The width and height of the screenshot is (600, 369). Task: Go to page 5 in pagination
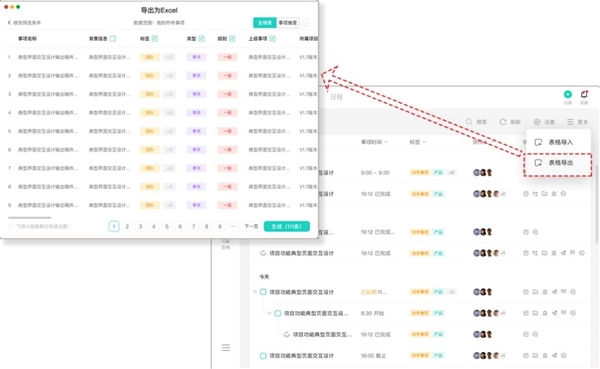click(x=167, y=226)
